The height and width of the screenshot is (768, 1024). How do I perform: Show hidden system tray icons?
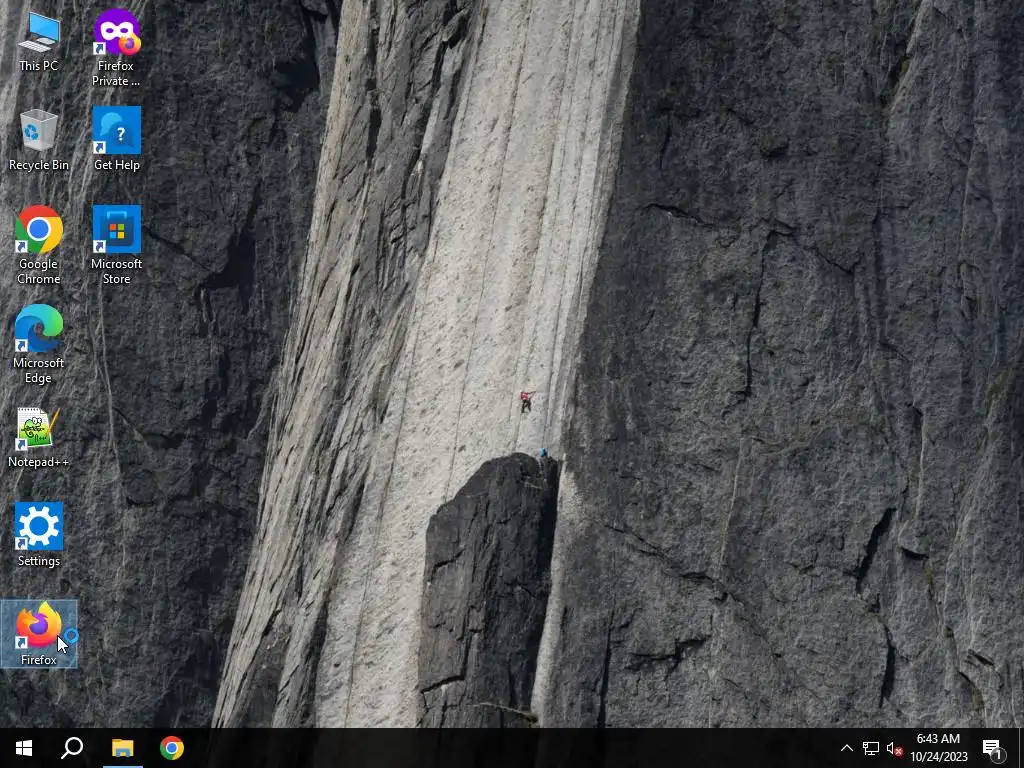click(846, 748)
